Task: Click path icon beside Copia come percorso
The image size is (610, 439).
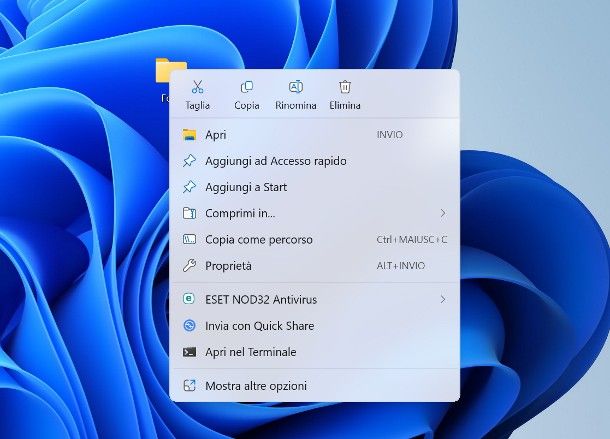Action: pyautogui.click(x=189, y=239)
